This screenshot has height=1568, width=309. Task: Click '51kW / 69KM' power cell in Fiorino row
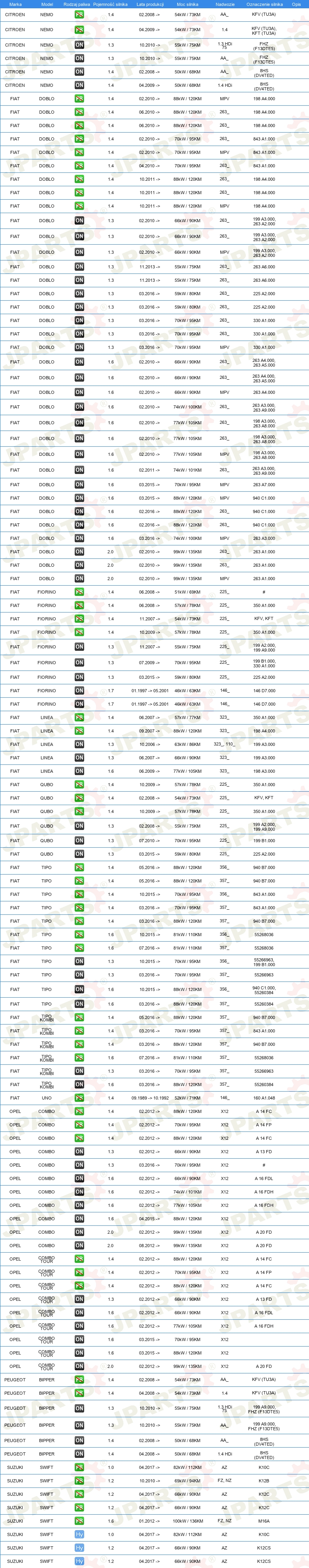pos(188,592)
